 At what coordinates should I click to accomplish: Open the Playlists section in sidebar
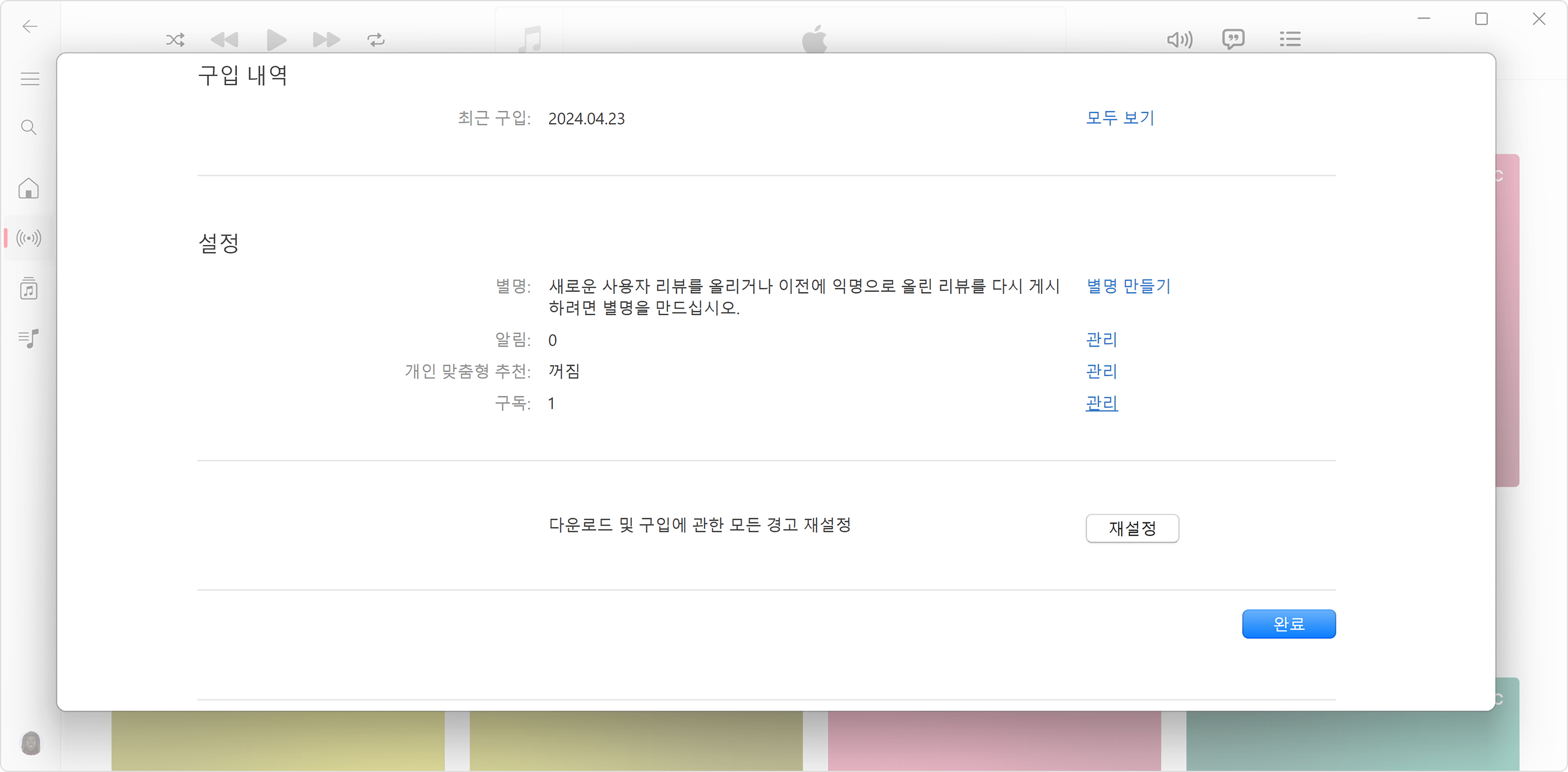click(x=28, y=339)
